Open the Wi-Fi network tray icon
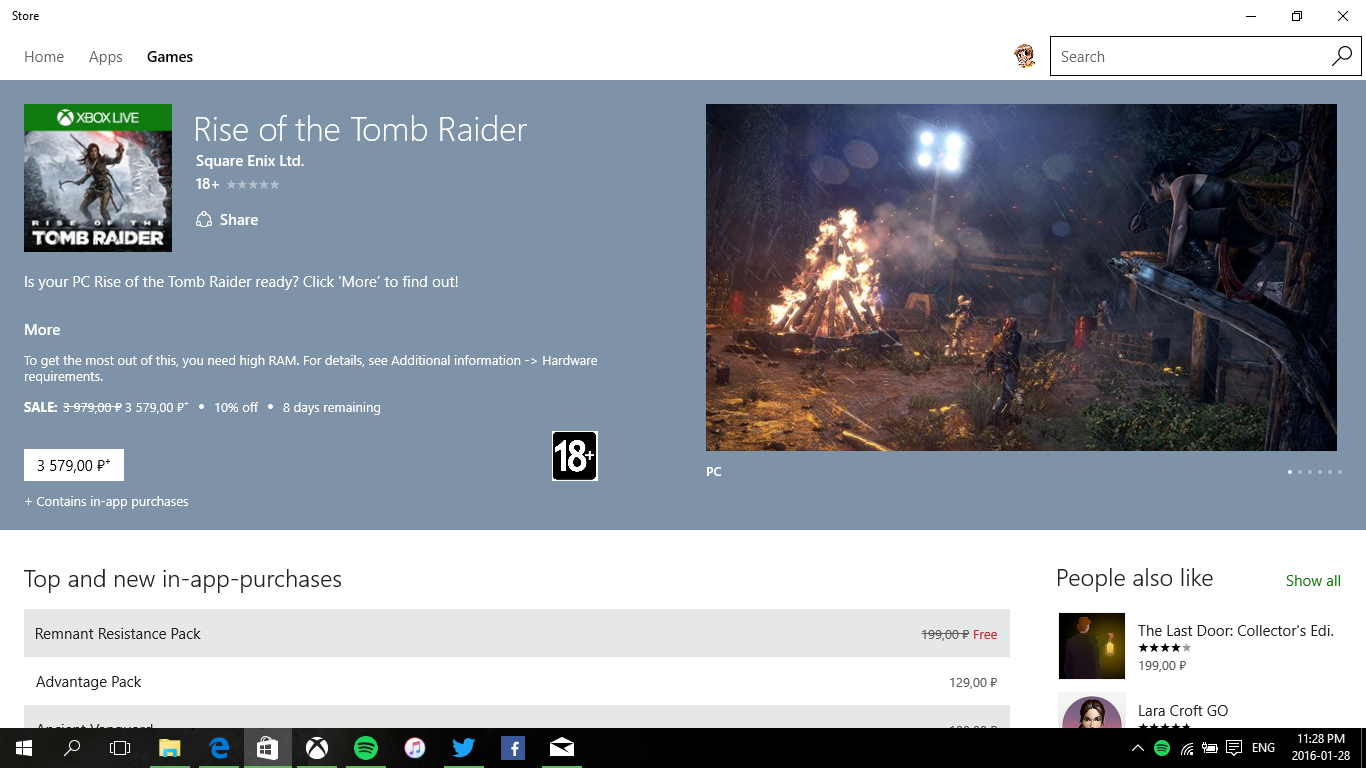The width and height of the screenshot is (1366, 768). pyautogui.click(x=1187, y=748)
